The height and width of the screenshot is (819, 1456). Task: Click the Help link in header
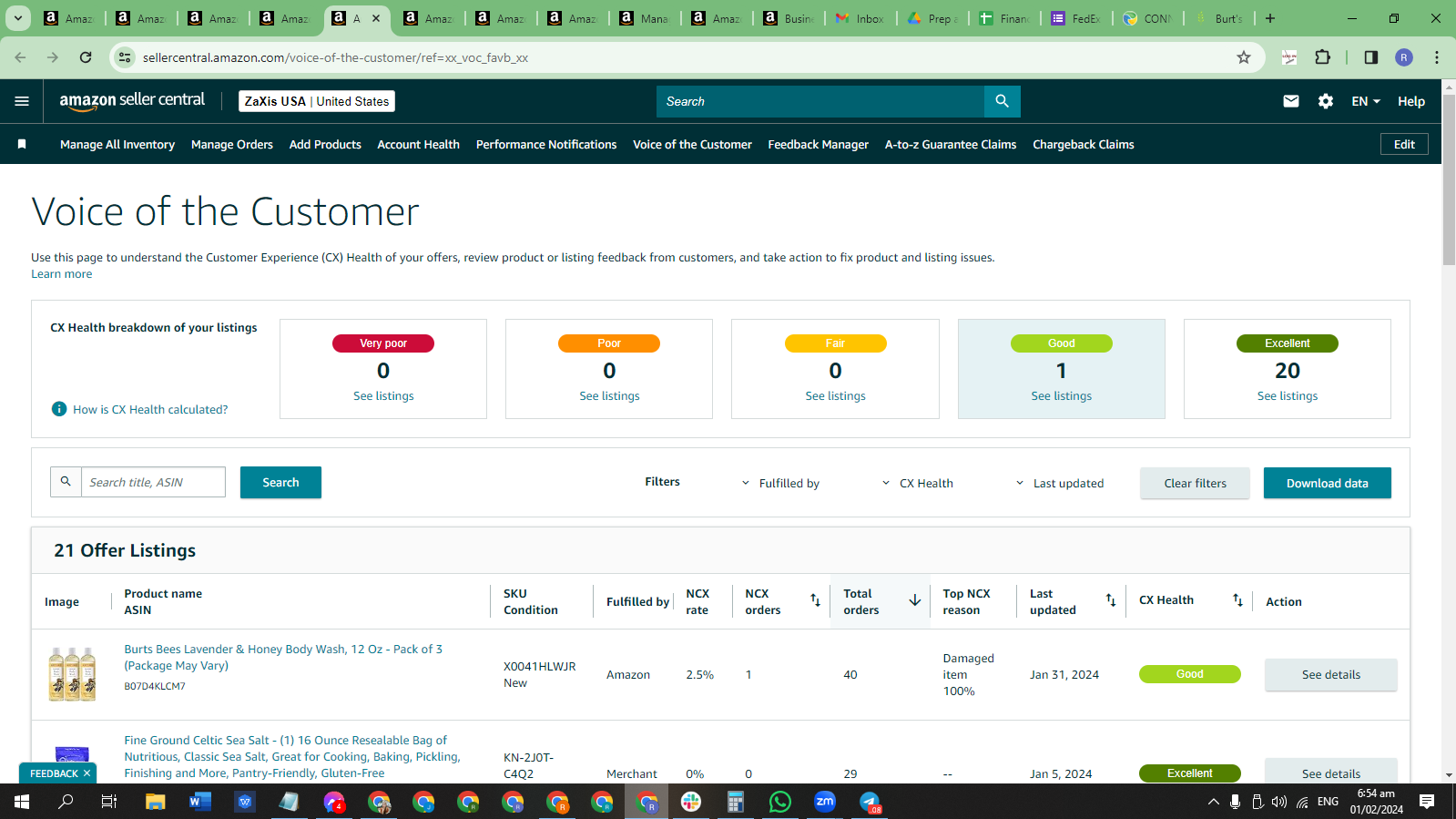pyautogui.click(x=1411, y=101)
